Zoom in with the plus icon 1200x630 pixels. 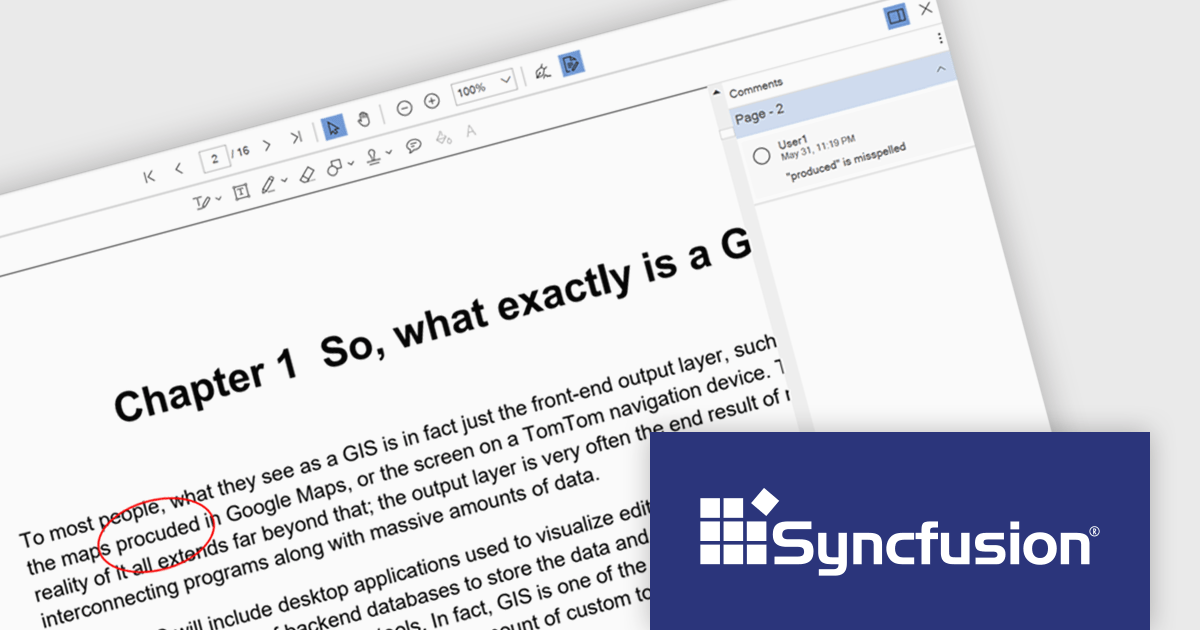432,101
